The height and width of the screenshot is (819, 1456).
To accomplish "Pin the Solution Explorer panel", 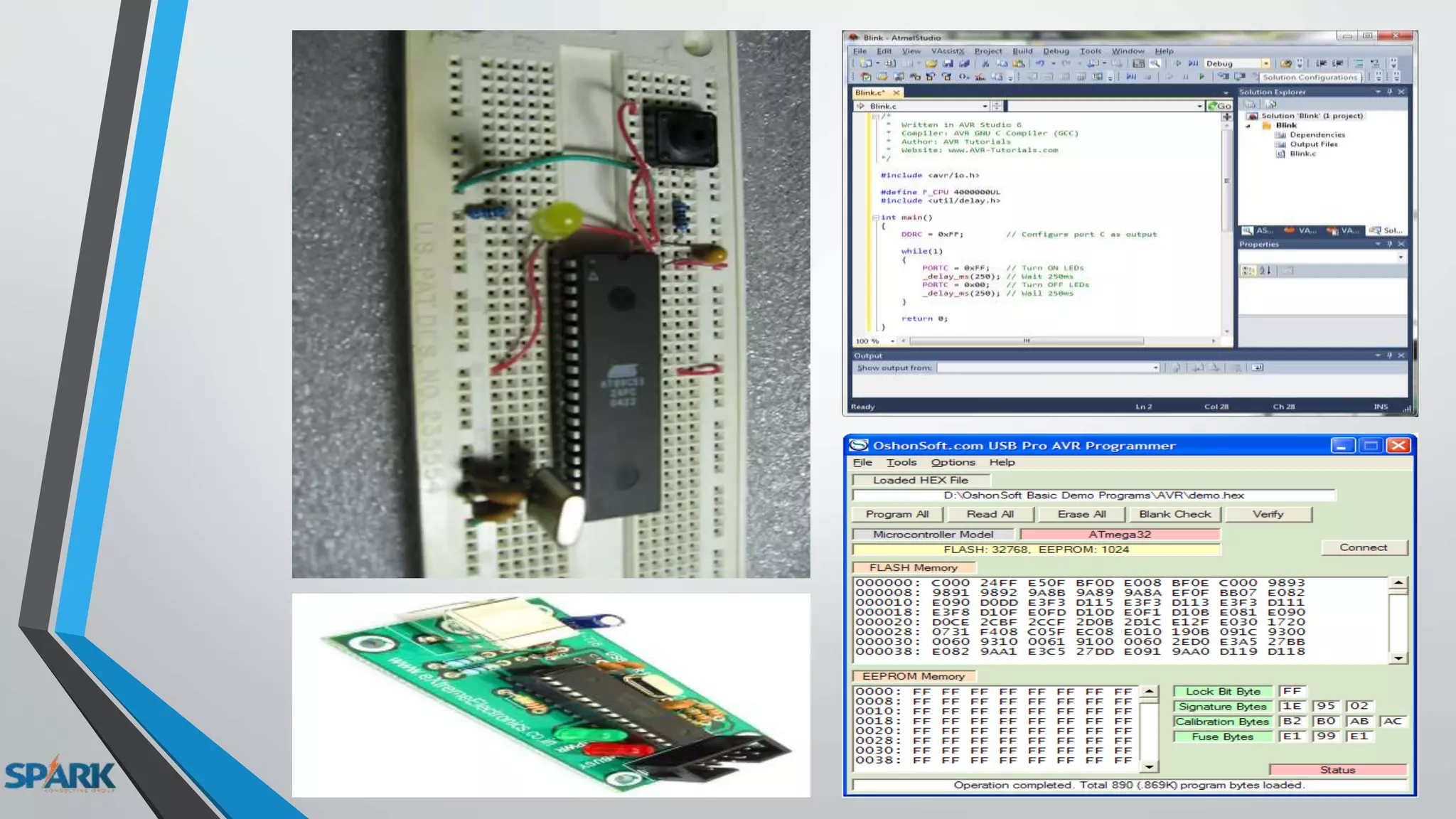I will pos(1389,92).
